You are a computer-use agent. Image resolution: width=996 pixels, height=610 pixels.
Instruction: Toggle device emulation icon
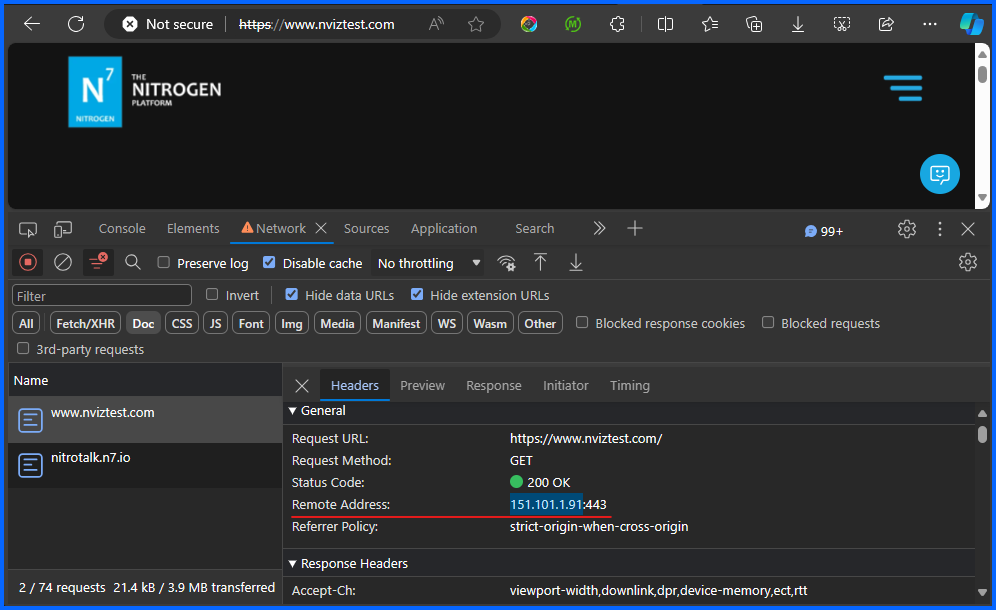coord(63,229)
